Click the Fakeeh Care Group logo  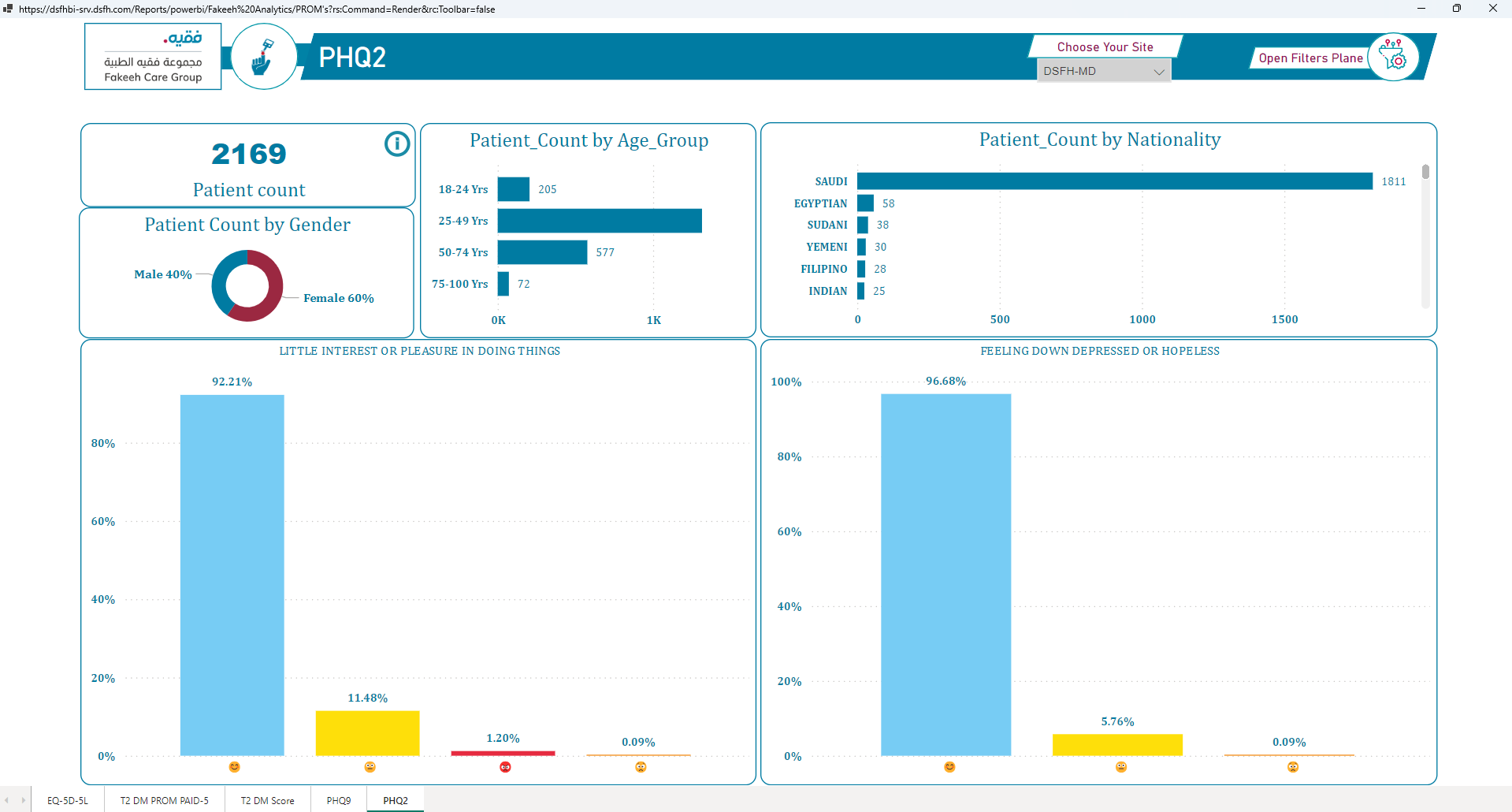(154, 57)
